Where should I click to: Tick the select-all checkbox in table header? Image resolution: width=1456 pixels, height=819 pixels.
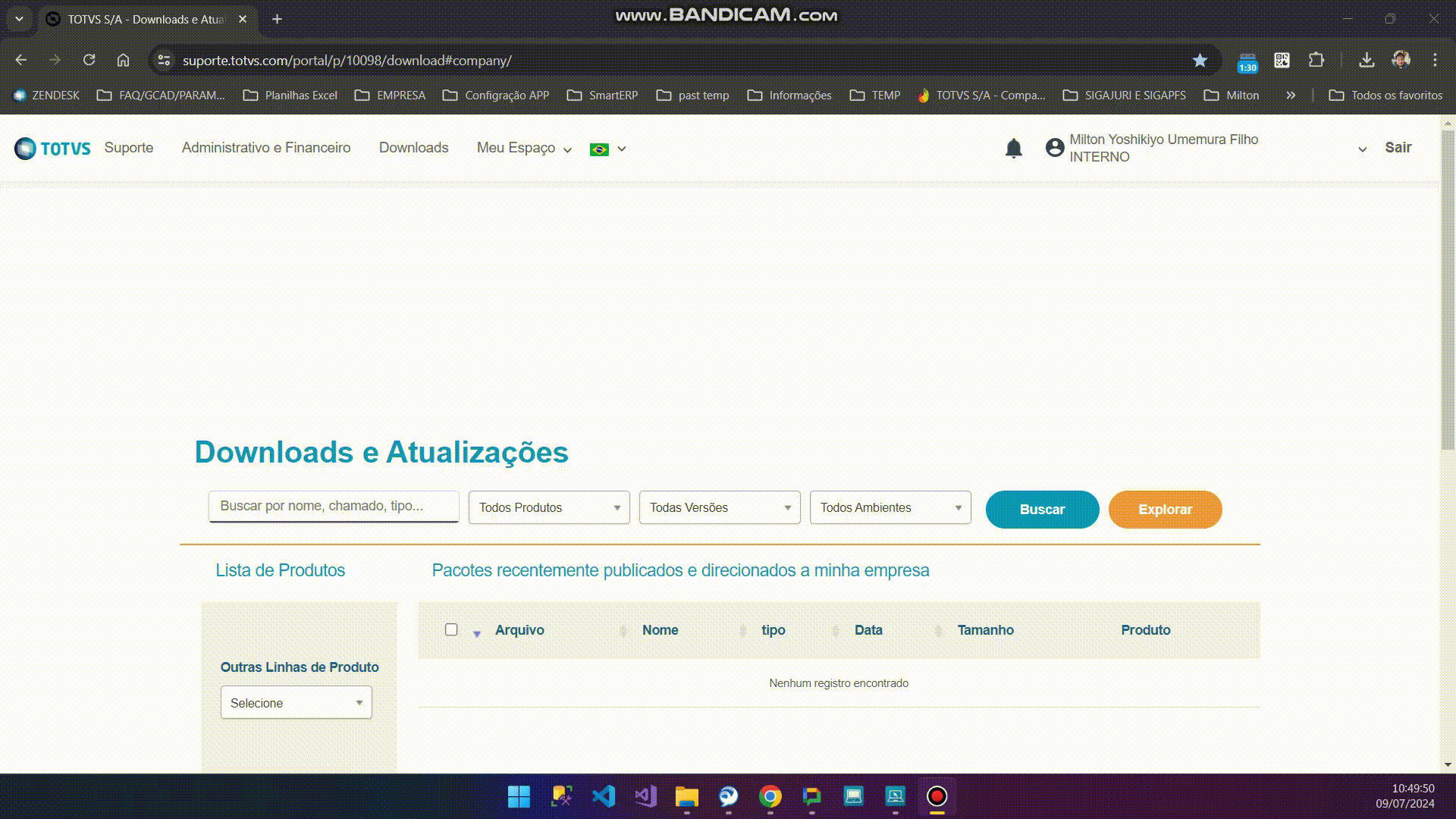(x=451, y=629)
